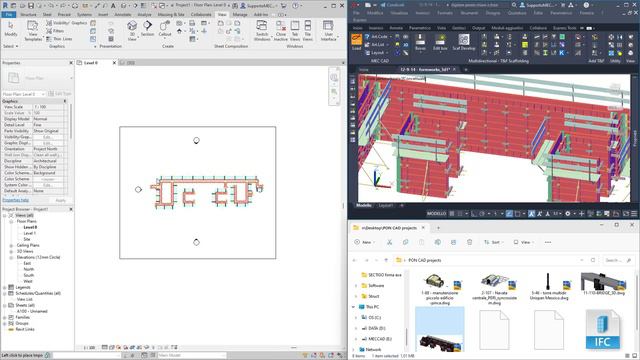
Task: Select Level 1 in Project Browser
Action: tap(29, 233)
